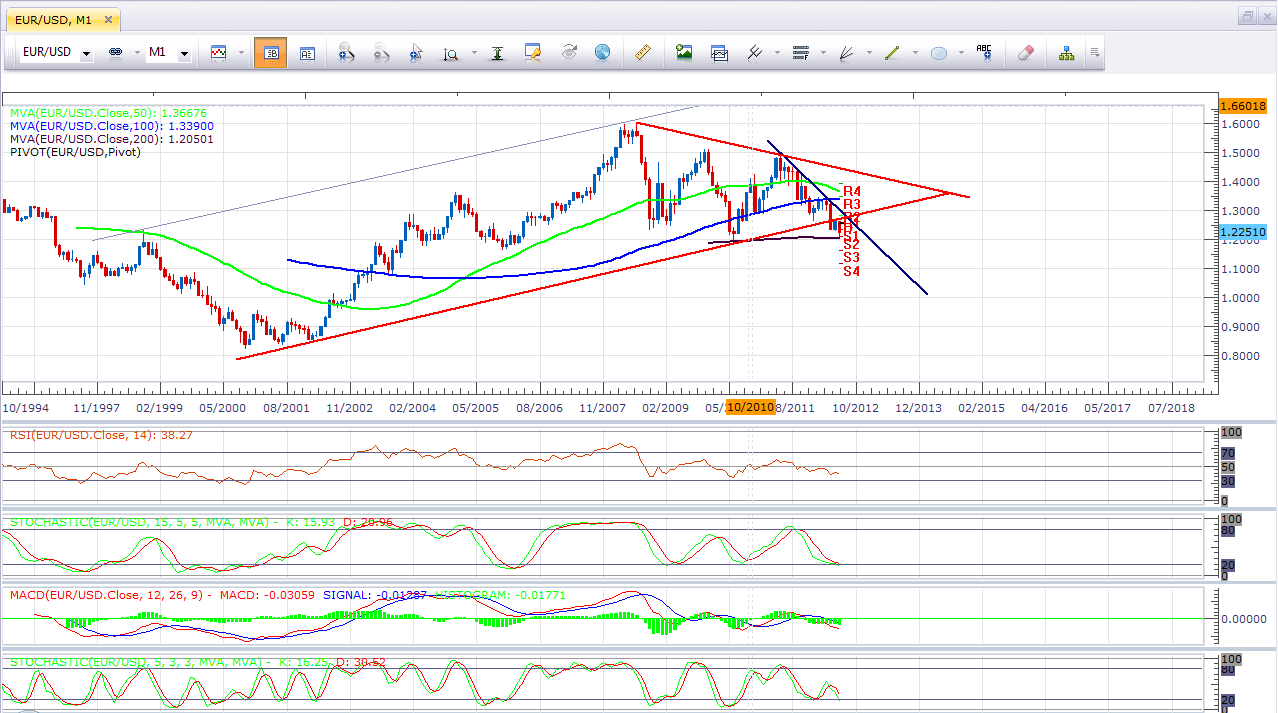Click the 11/2007 date axis label
1278x713 pixels.
click(605, 408)
